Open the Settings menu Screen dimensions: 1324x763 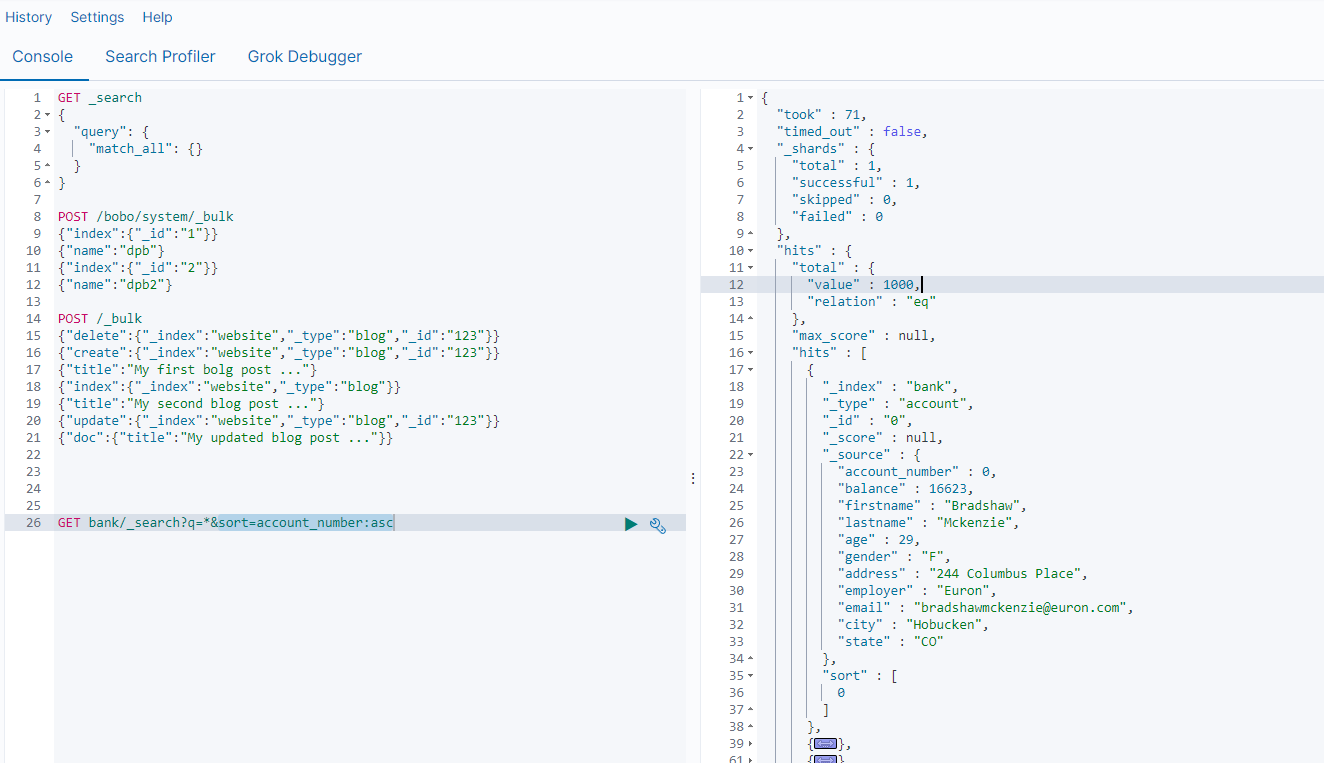click(x=97, y=17)
